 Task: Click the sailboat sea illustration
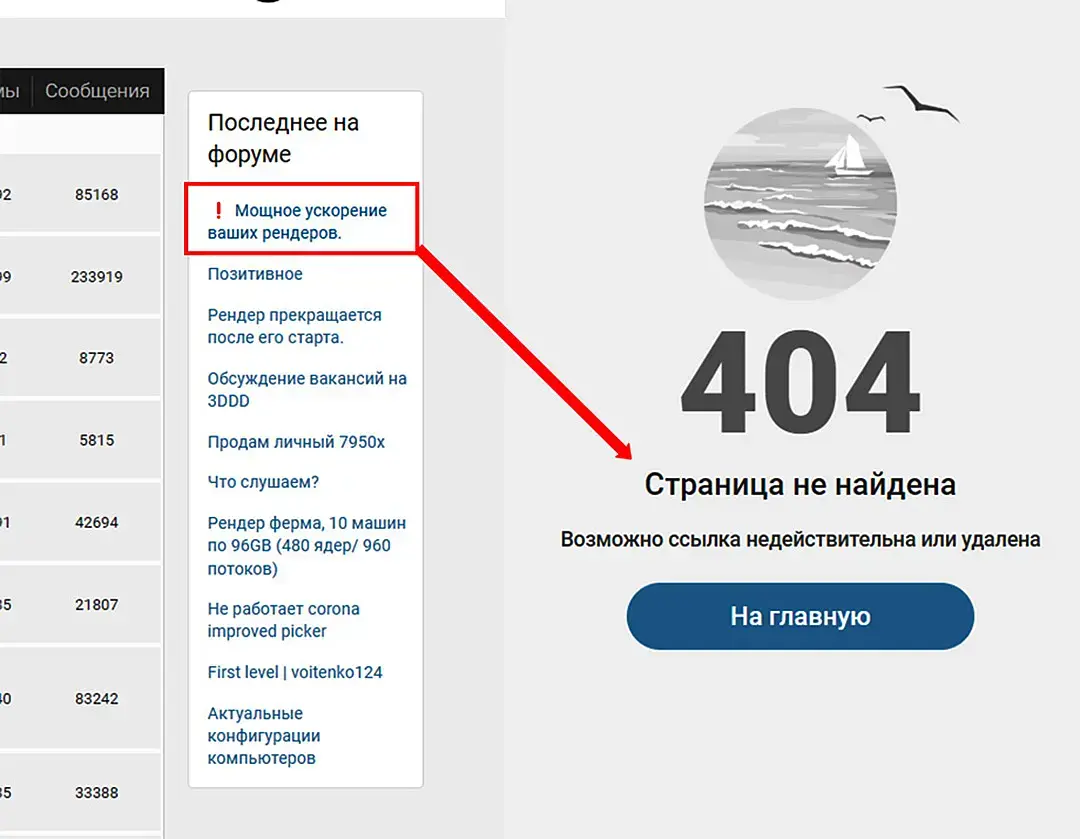coord(800,204)
